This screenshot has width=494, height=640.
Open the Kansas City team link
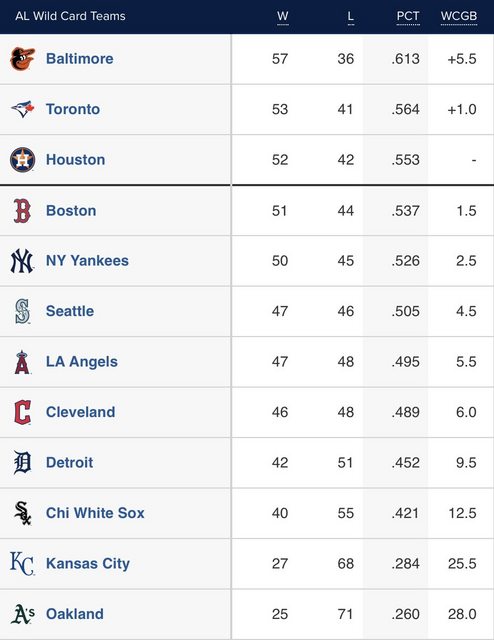coord(88,563)
